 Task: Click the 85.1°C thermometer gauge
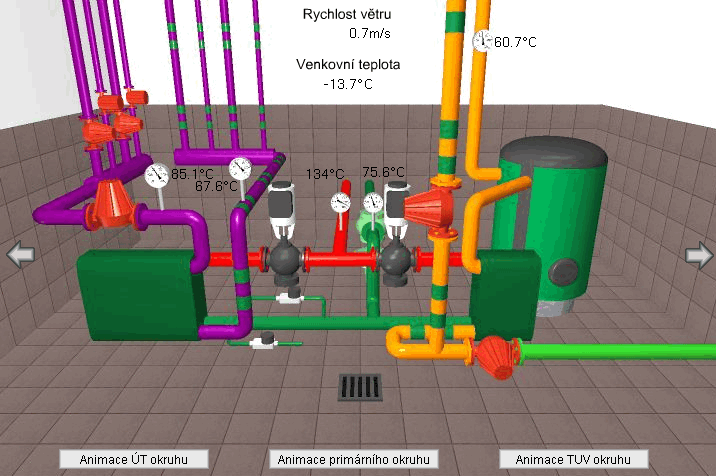(x=157, y=175)
